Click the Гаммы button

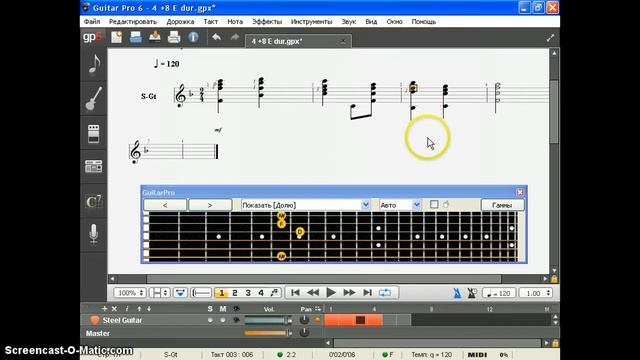pos(502,205)
